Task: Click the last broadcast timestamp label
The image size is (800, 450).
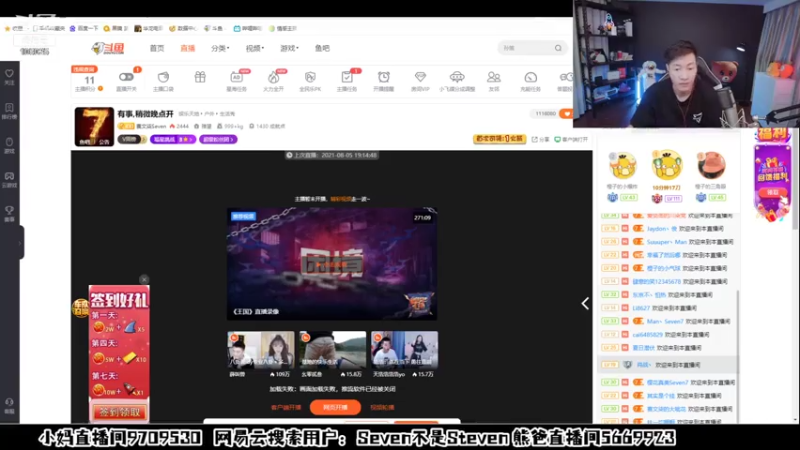Action: coord(332,155)
